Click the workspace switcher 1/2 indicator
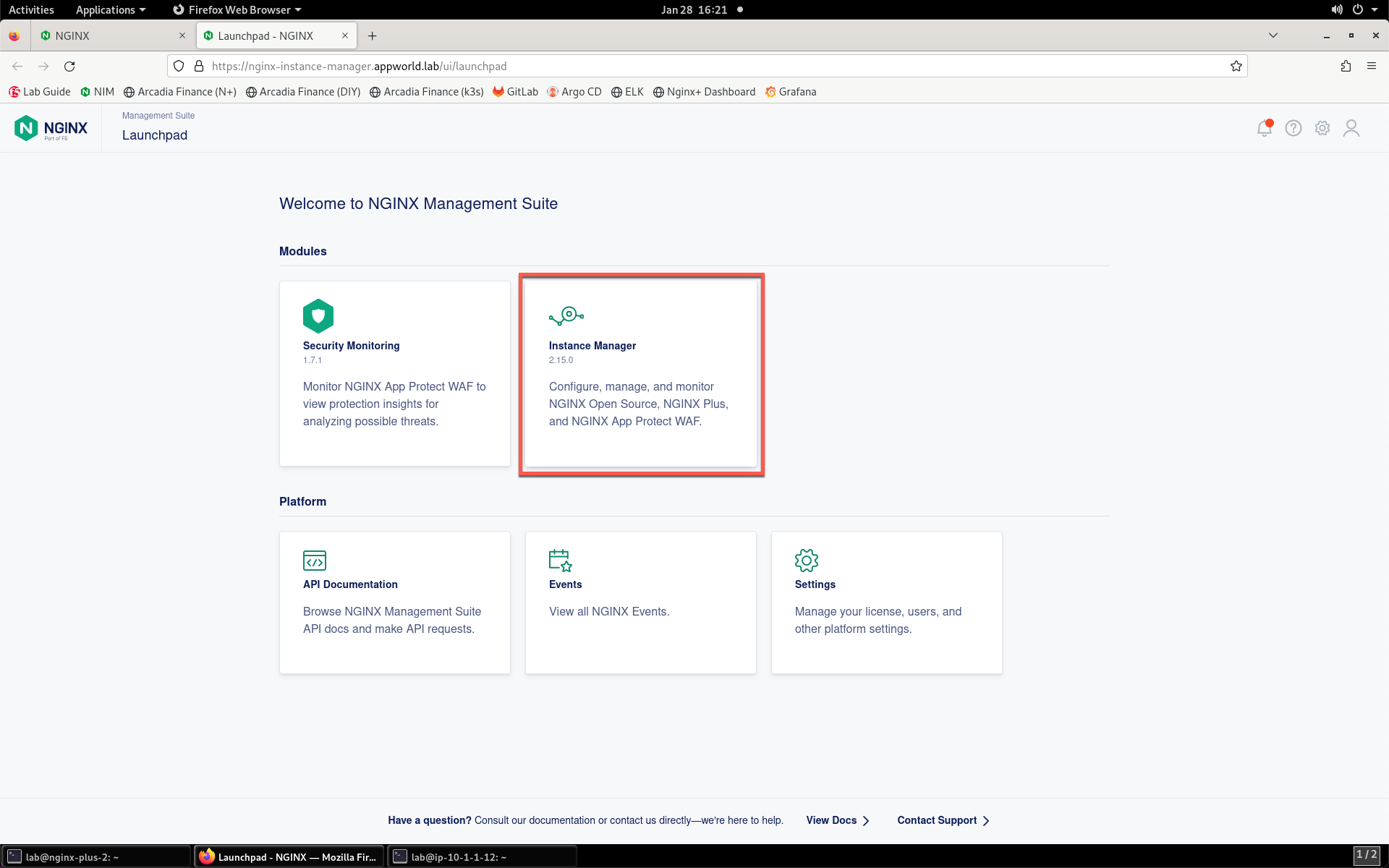This screenshot has width=1389, height=868. 1366,856
